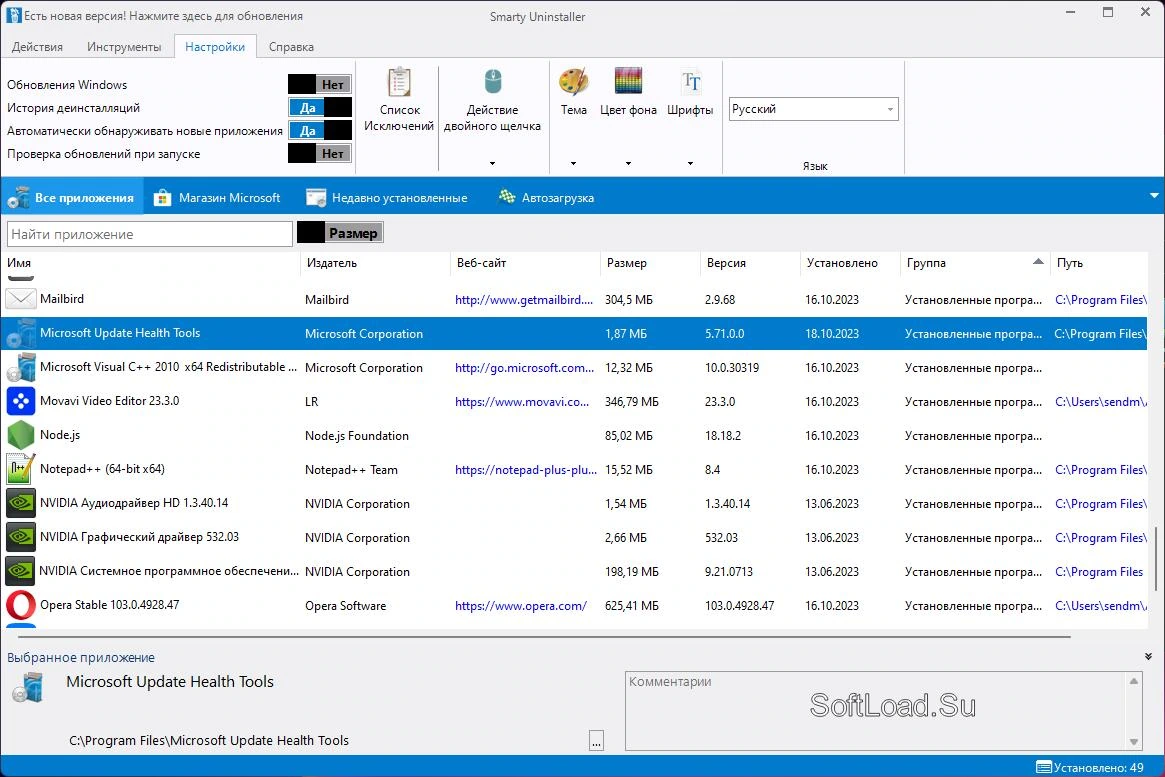1165x777 pixels.
Task: Sort by the Имя column header
Action: [x=151, y=263]
